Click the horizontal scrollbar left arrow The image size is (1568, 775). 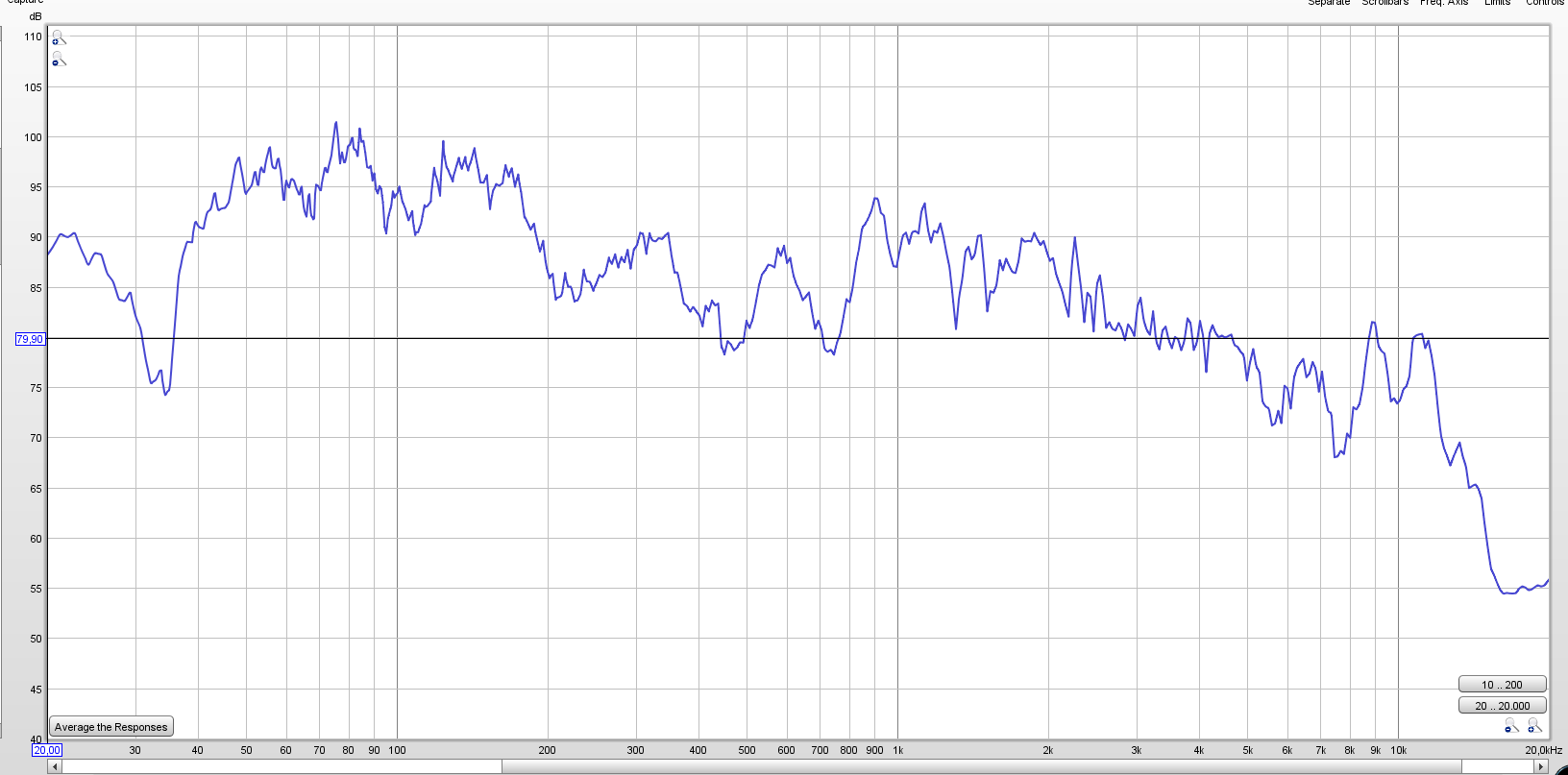coord(55,766)
